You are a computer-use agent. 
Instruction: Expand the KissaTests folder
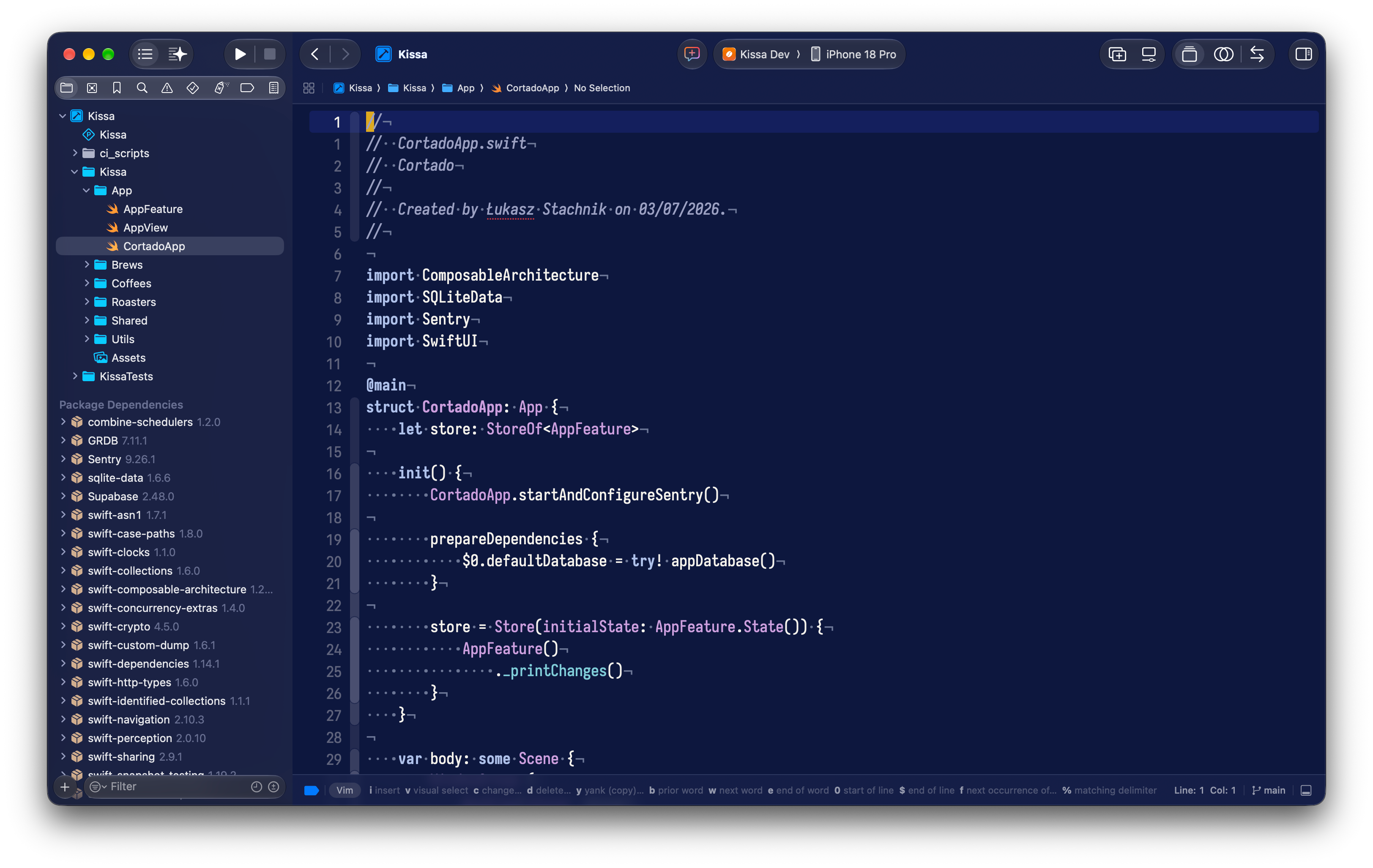(x=75, y=376)
